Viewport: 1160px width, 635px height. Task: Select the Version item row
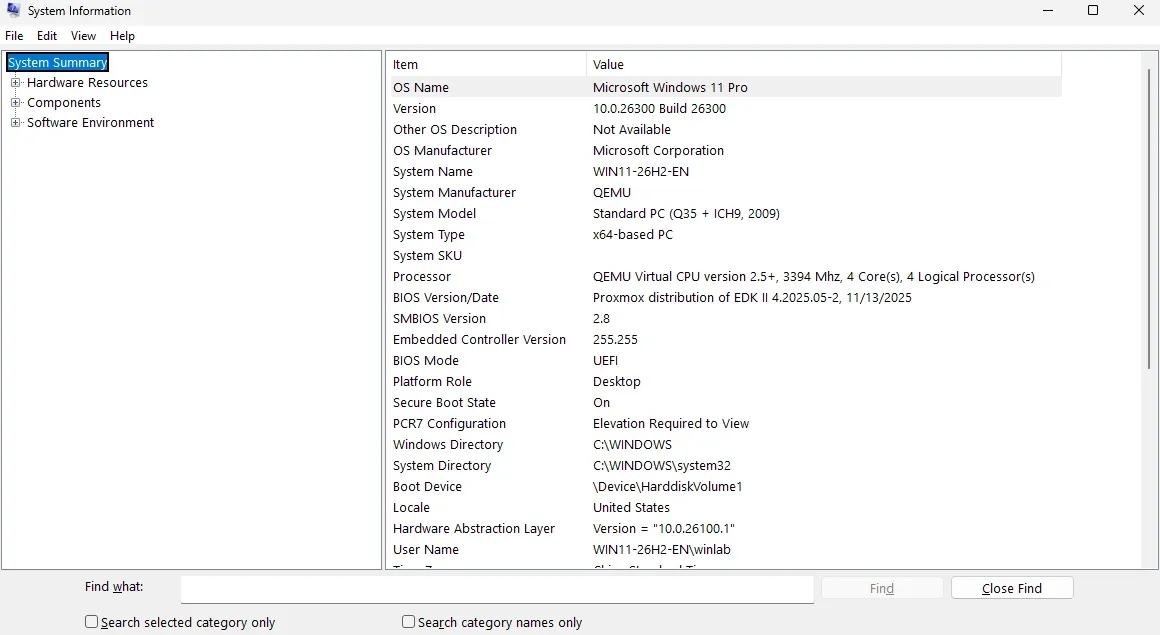pyautogui.click(x=726, y=108)
